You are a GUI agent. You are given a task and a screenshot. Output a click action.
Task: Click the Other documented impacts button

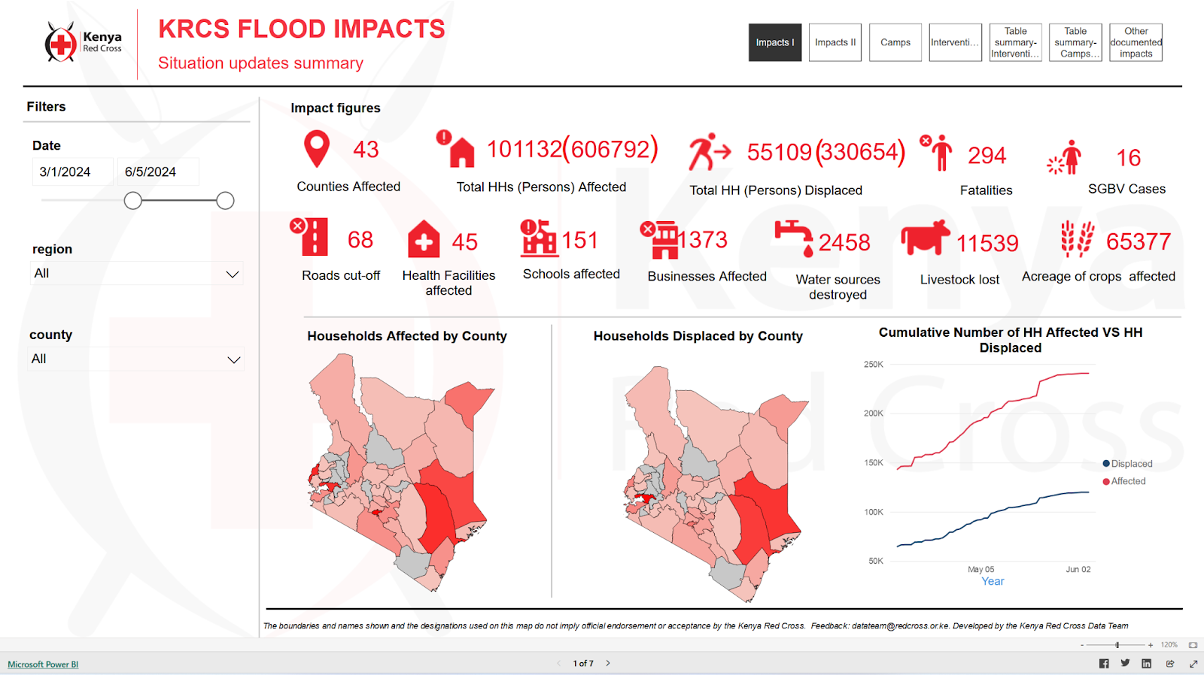coord(1135,42)
